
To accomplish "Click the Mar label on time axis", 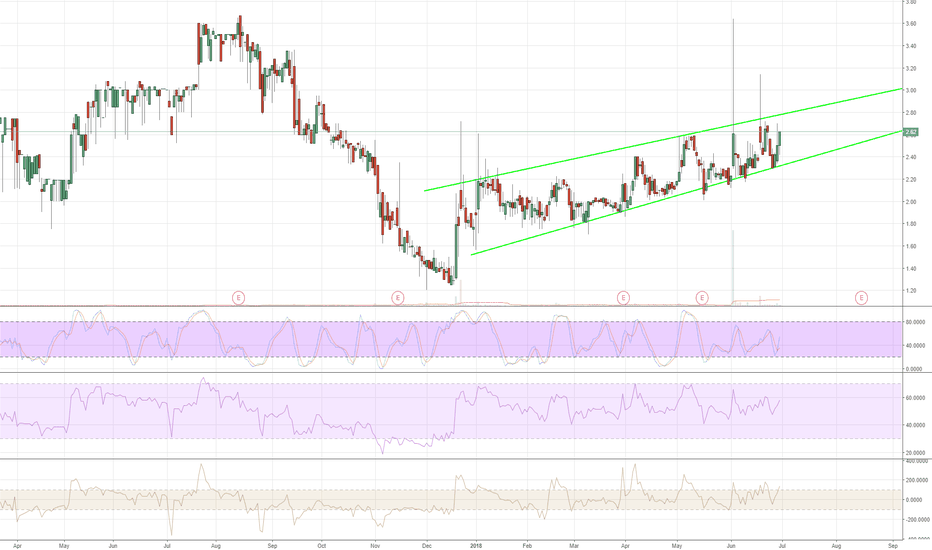I will click(574, 545).
